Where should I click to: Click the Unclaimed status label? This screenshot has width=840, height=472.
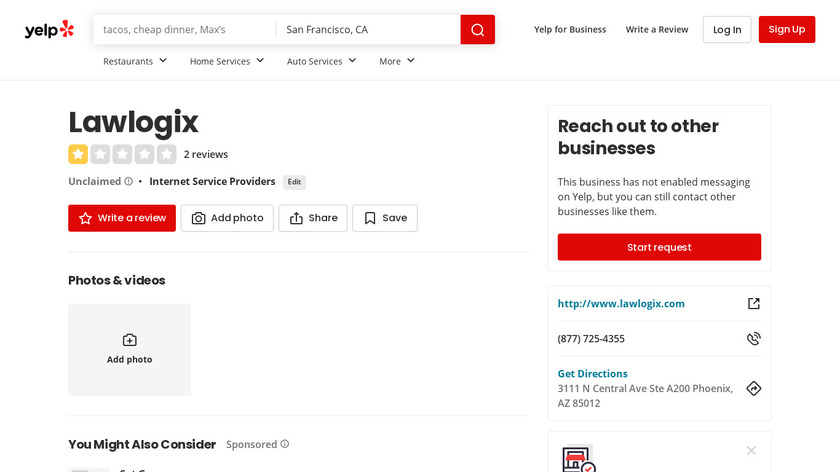(94, 182)
